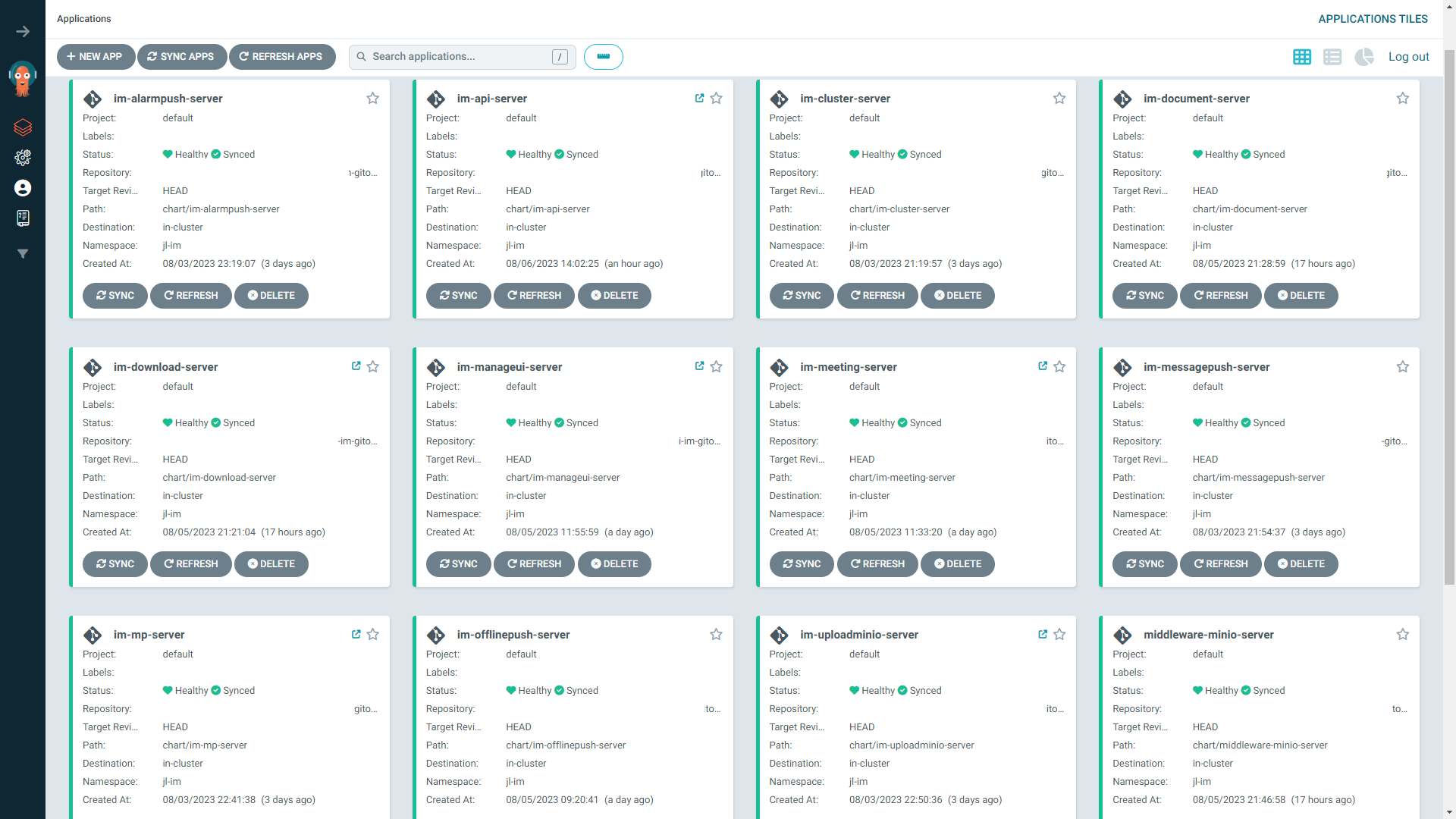Screen dimensions: 1456x819
Task: Open Settings gears icon in sidebar
Action: [23, 158]
